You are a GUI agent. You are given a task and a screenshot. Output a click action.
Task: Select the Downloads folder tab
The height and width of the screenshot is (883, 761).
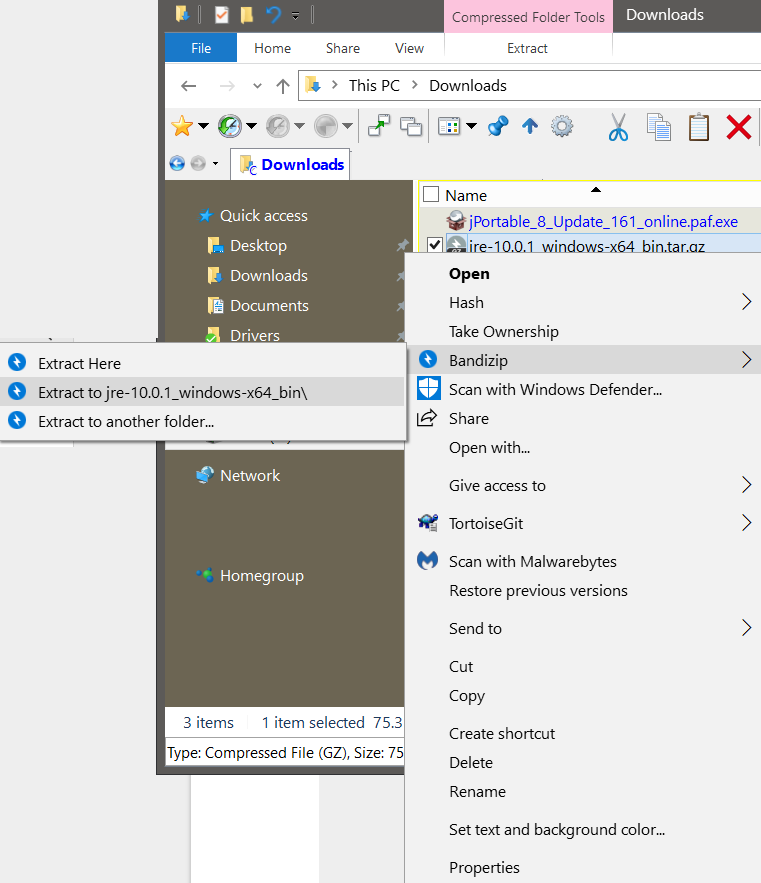click(290, 164)
